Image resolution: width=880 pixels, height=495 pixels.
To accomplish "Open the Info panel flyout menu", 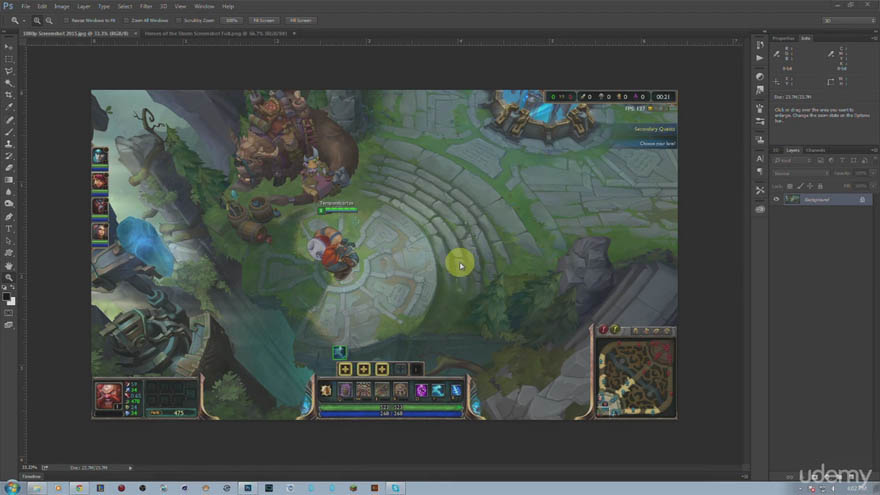I will click(874, 38).
